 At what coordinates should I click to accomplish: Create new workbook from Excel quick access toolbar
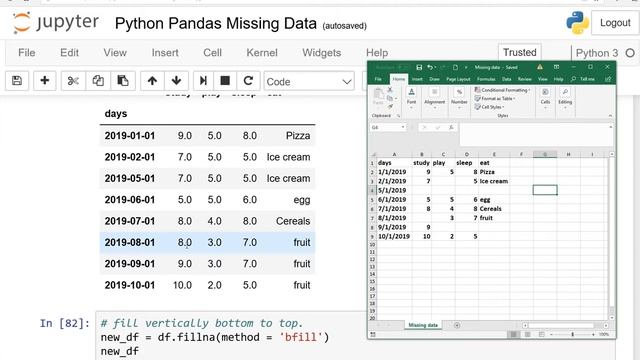tap(455, 67)
